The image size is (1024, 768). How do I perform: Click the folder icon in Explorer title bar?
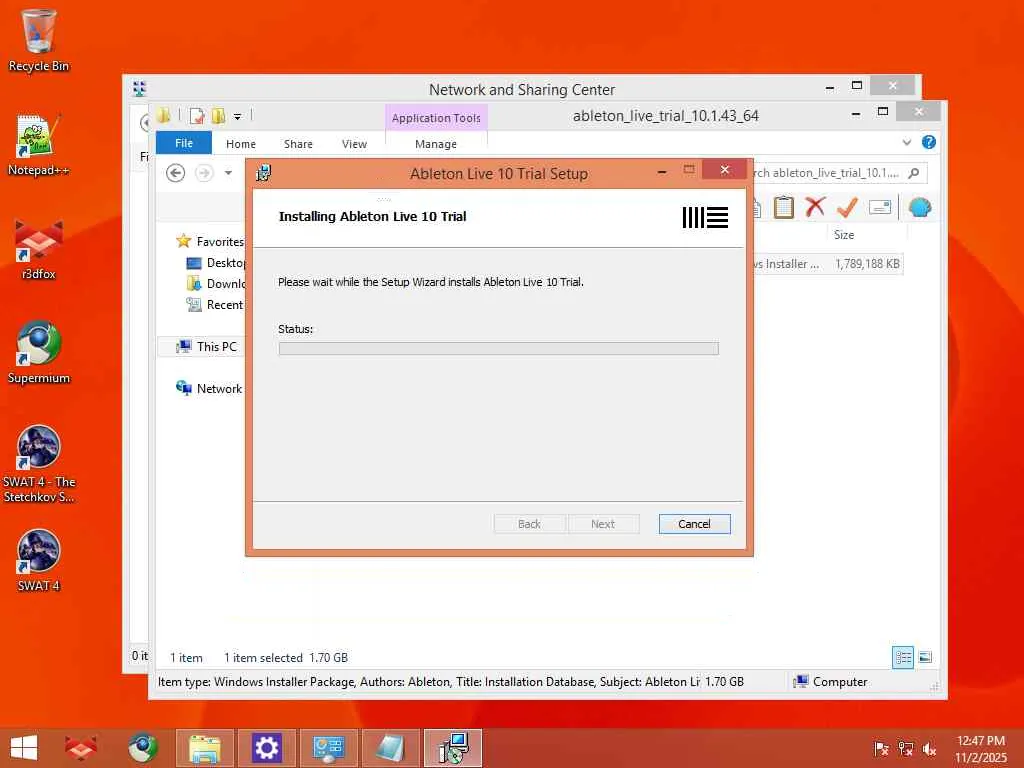tap(163, 116)
